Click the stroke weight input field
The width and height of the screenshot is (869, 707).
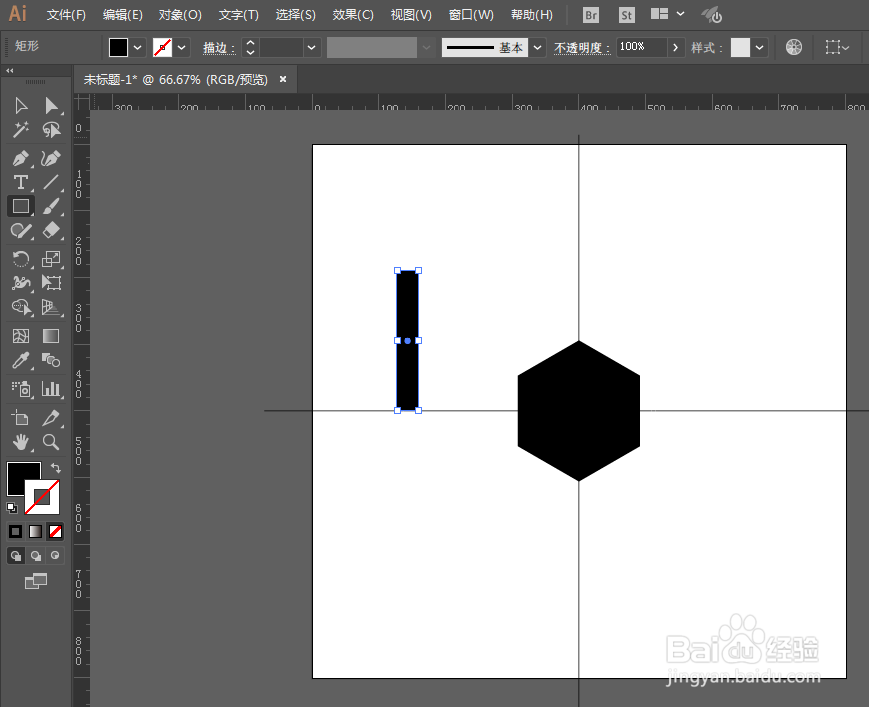pos(282,48)
